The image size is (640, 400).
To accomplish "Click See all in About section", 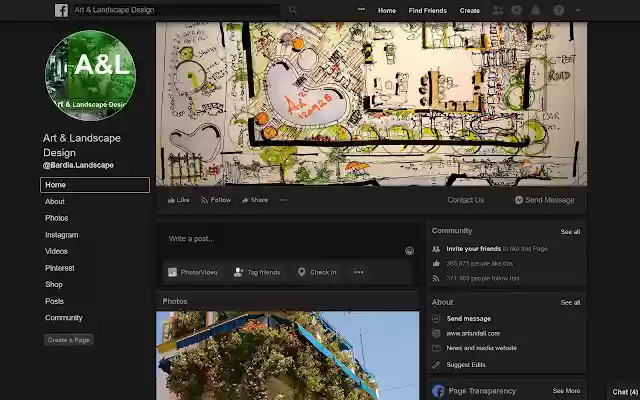I will coord(570,303).
